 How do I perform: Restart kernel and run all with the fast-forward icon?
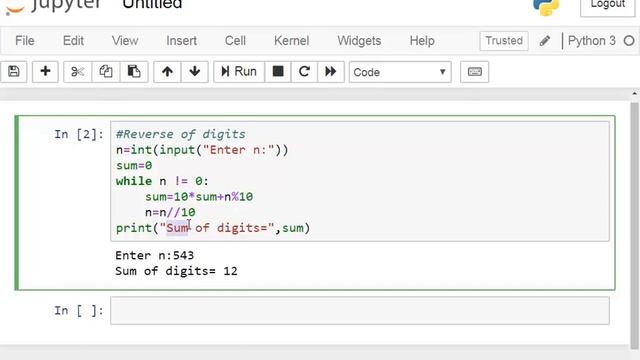(331, 72)
